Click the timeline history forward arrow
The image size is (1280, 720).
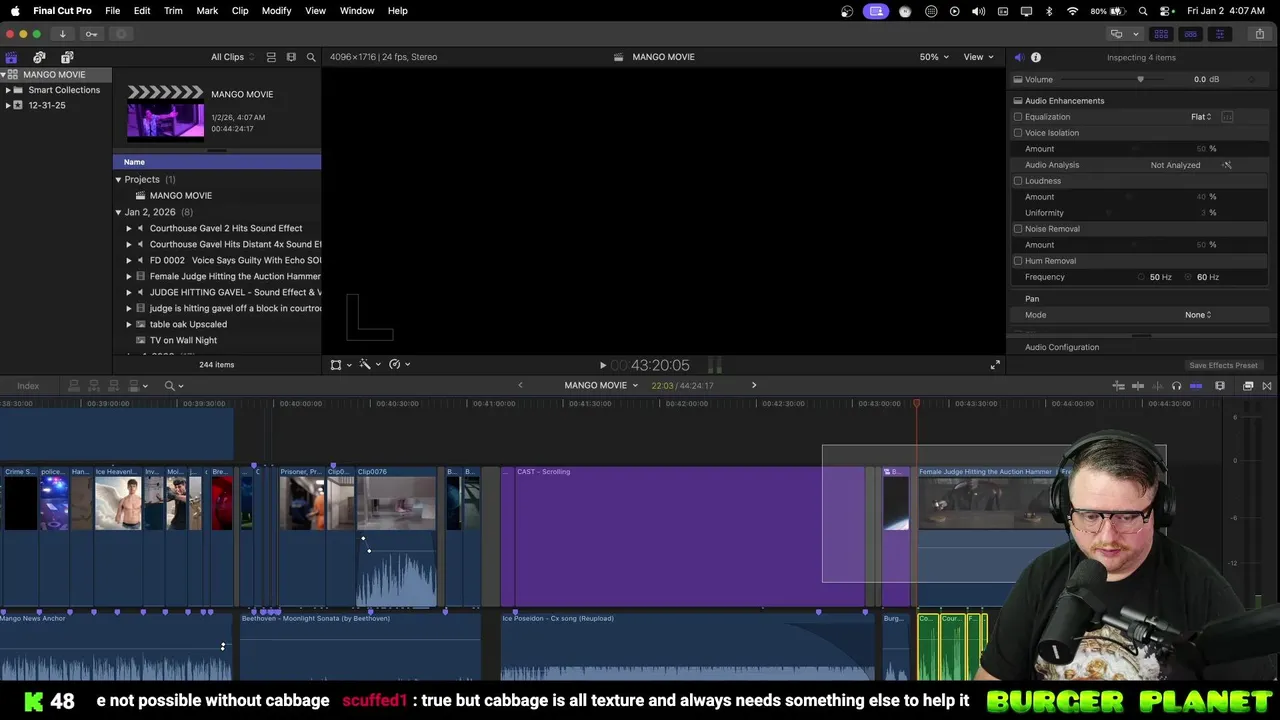754,385
